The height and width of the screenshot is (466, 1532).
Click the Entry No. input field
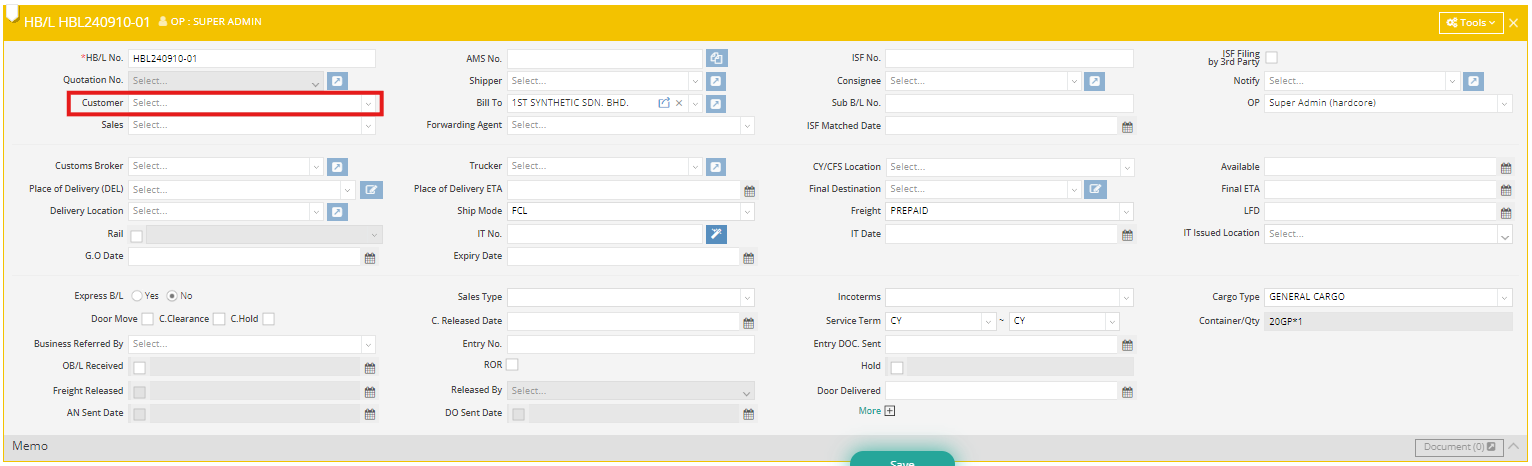point(630,344)
